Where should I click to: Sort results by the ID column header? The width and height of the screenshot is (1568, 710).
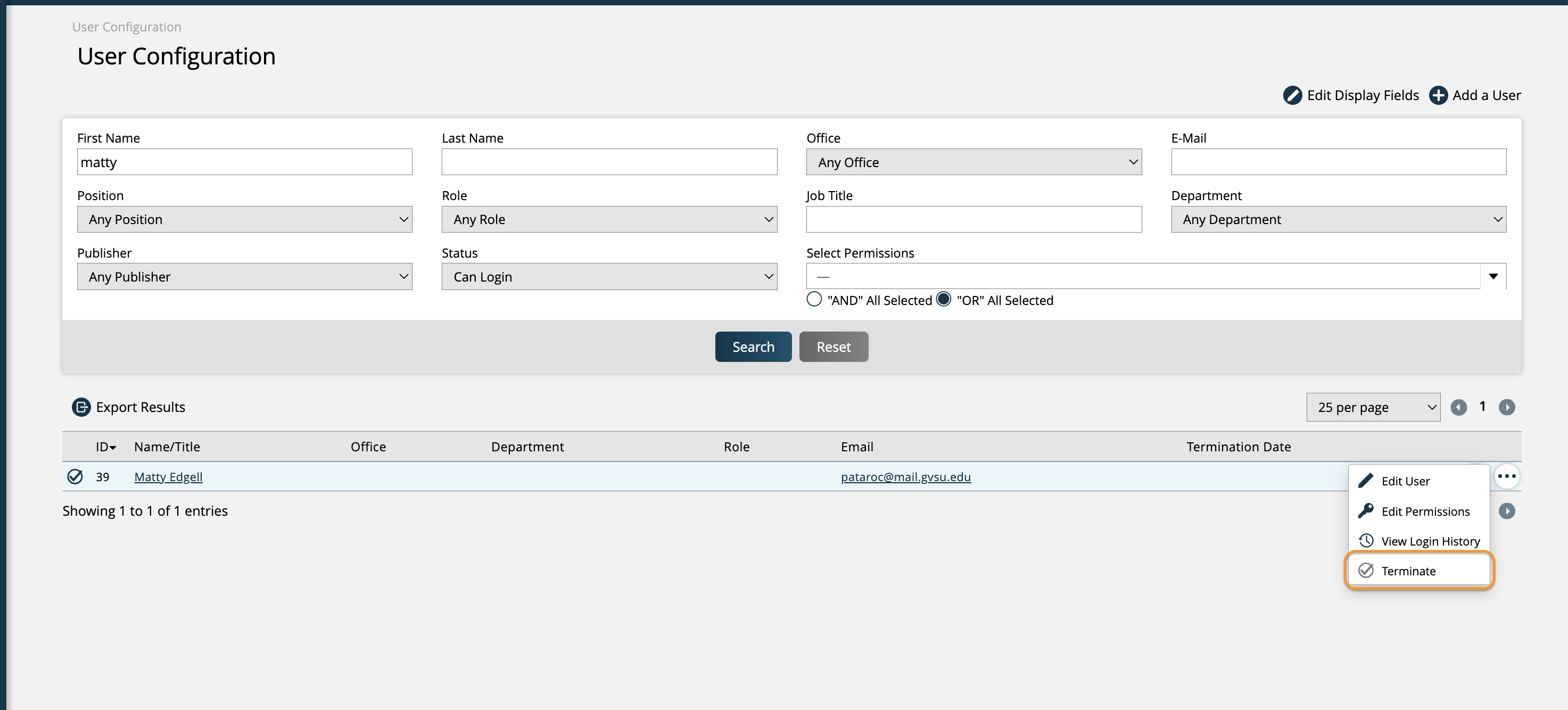point(105,447)
